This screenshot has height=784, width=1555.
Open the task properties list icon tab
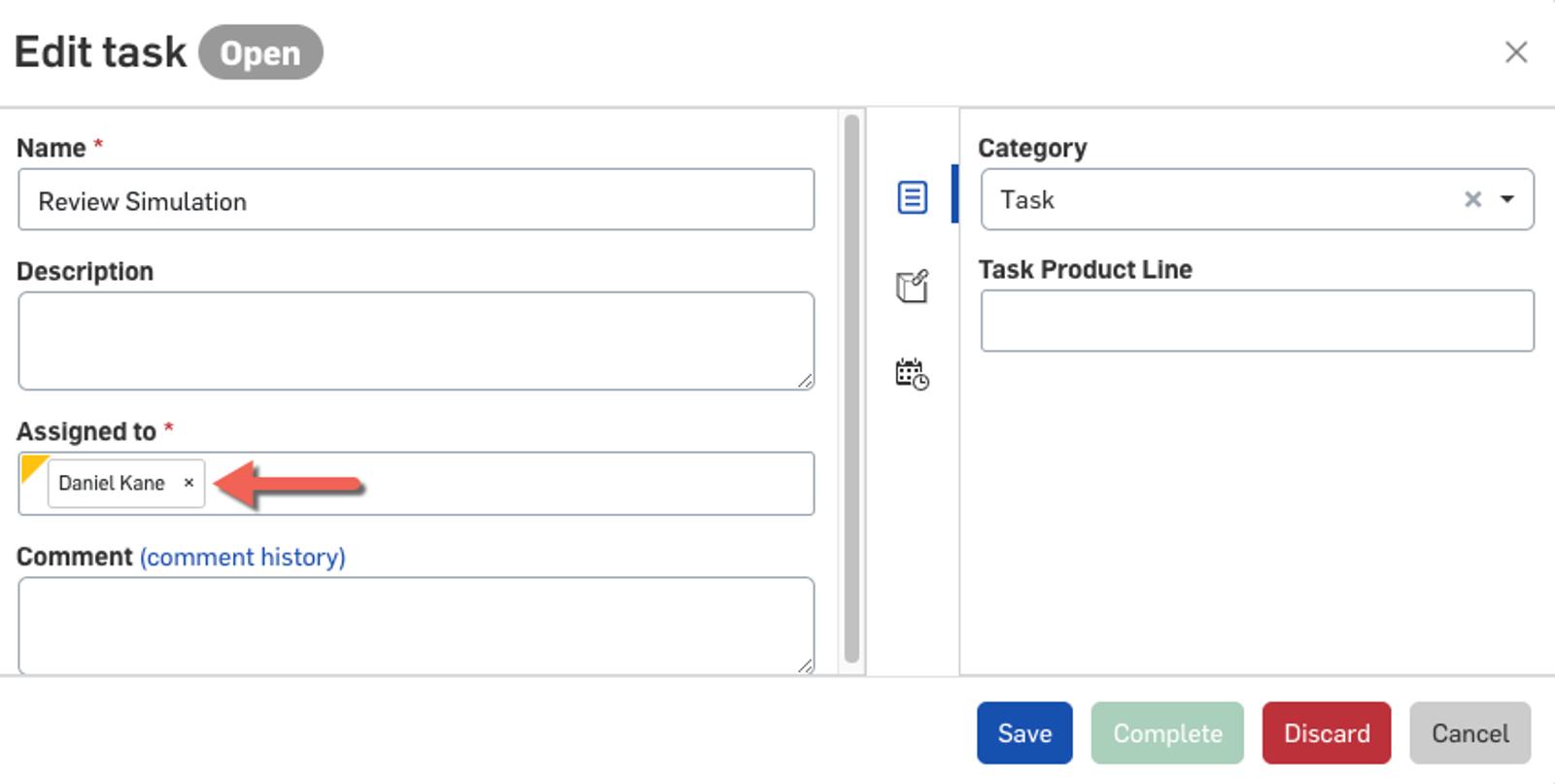point(912,197)
